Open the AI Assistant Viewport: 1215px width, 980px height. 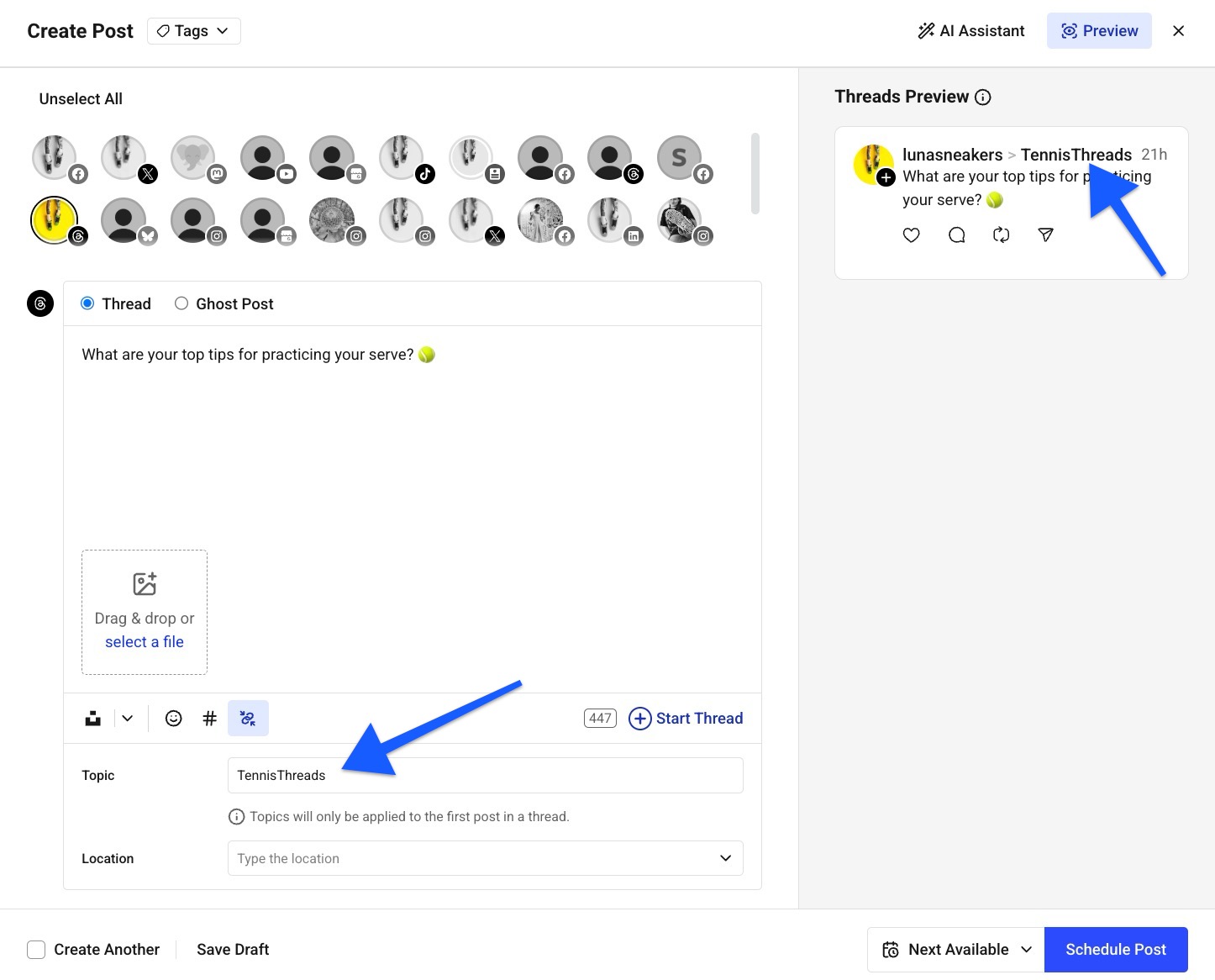(x=971, y=30)
